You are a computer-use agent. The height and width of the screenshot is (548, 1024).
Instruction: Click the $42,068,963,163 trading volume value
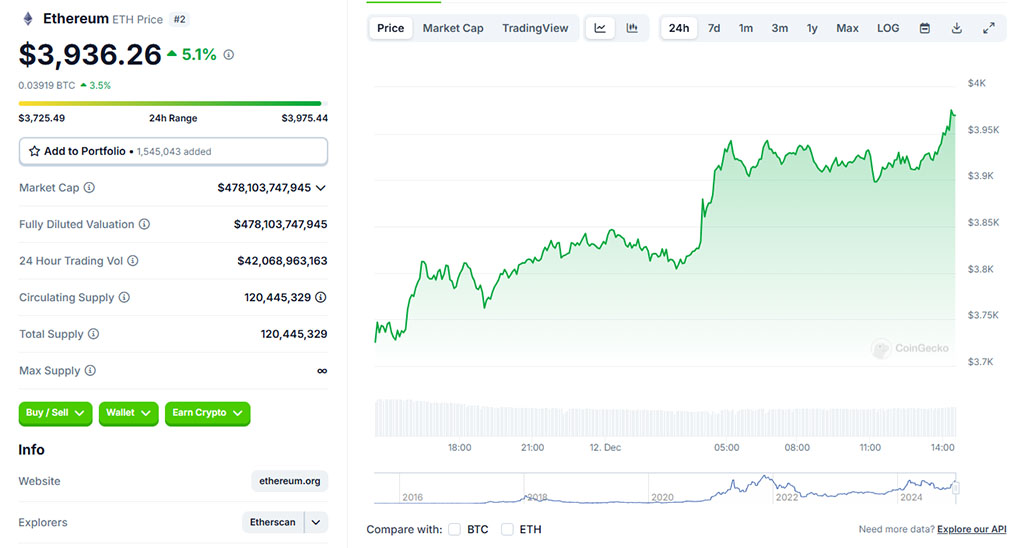282,261
